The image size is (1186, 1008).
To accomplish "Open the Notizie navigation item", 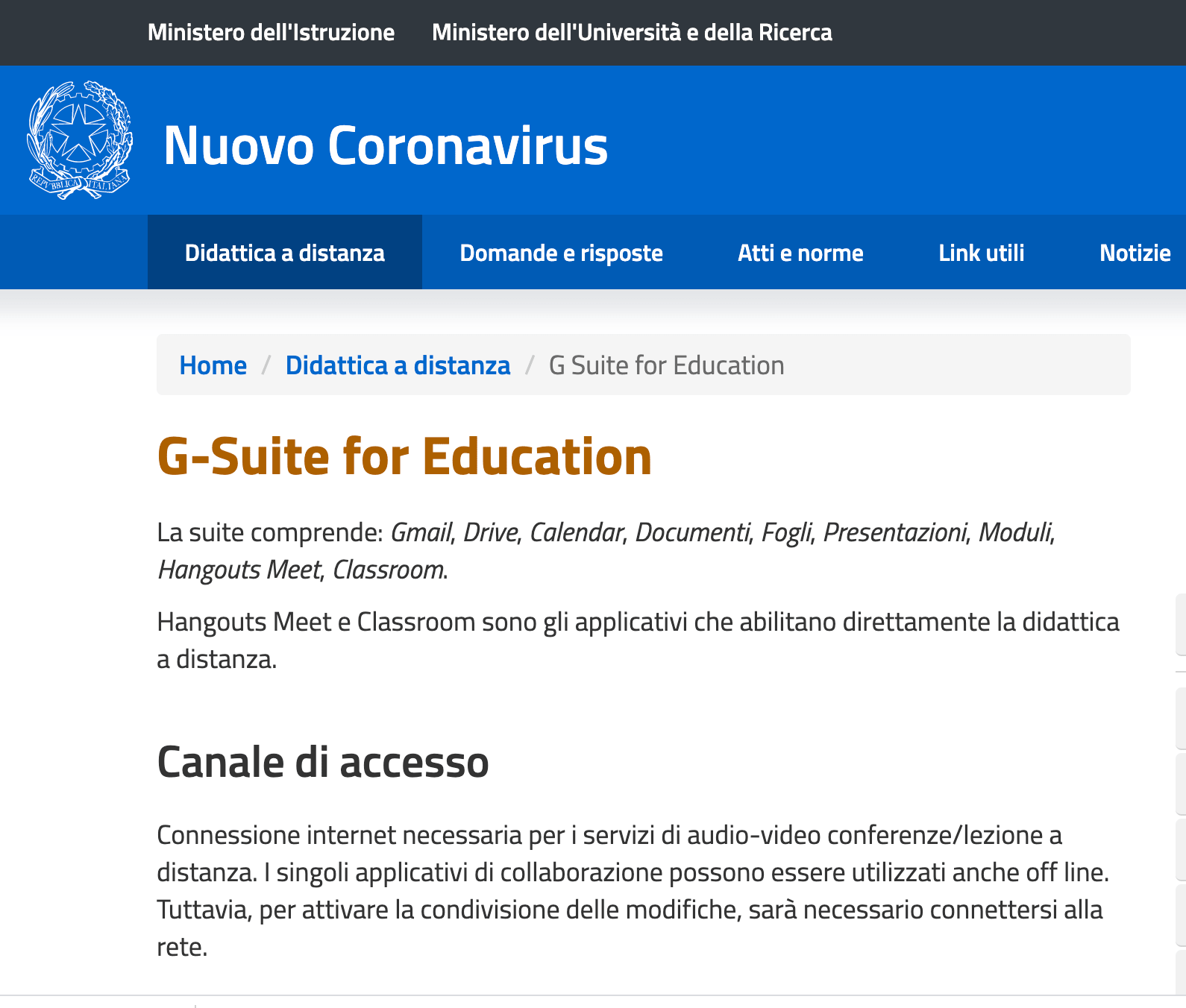I will tap(1135, 253).
